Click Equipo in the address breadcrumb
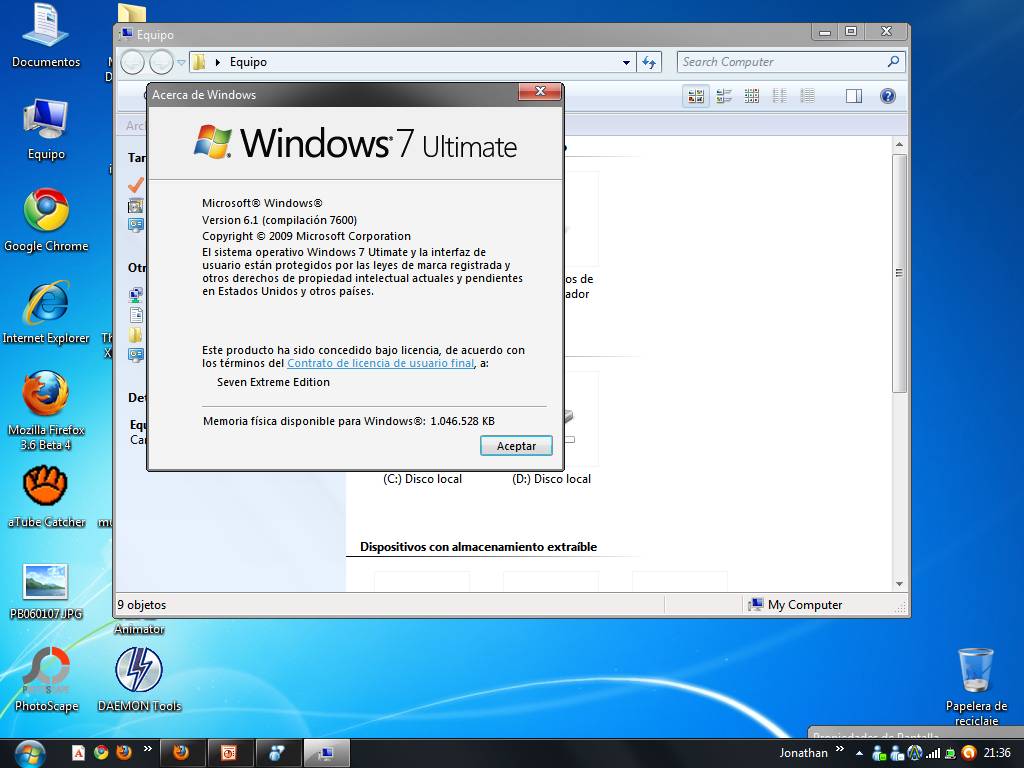 pyautogui.click(x=248, y=62)
